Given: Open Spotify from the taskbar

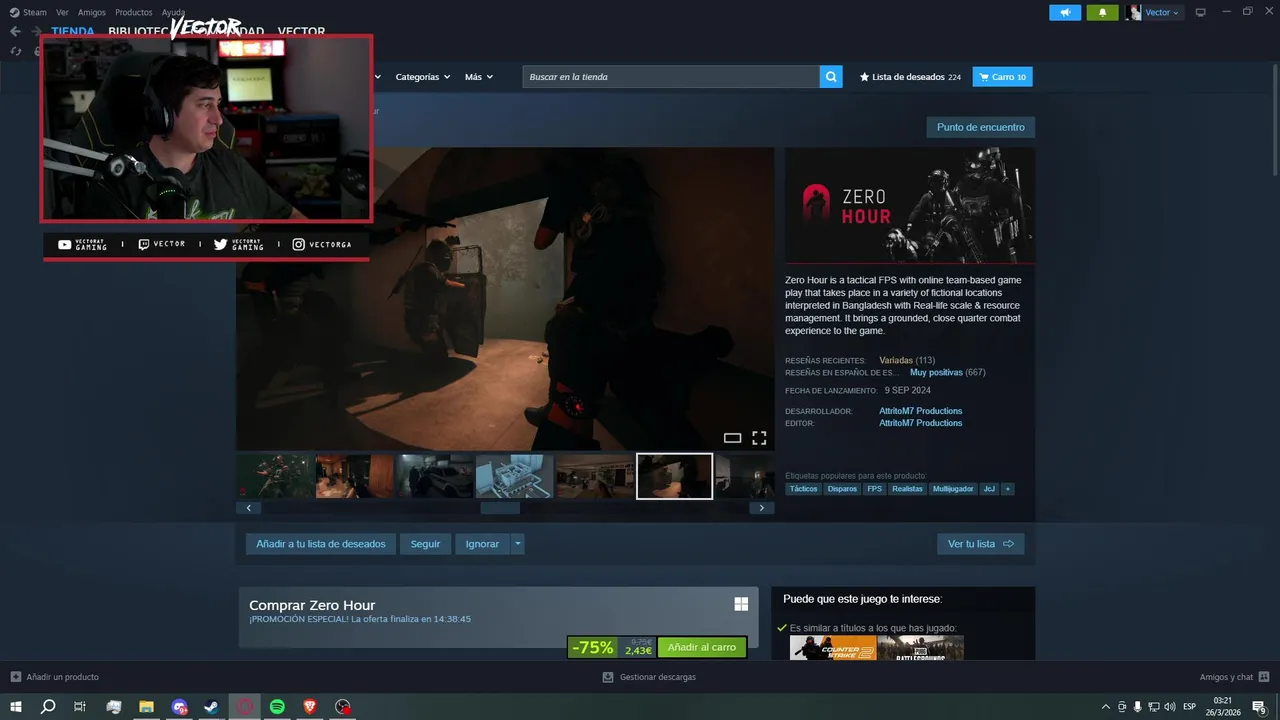Looking at the screenshot, I should tap(277, 707).
